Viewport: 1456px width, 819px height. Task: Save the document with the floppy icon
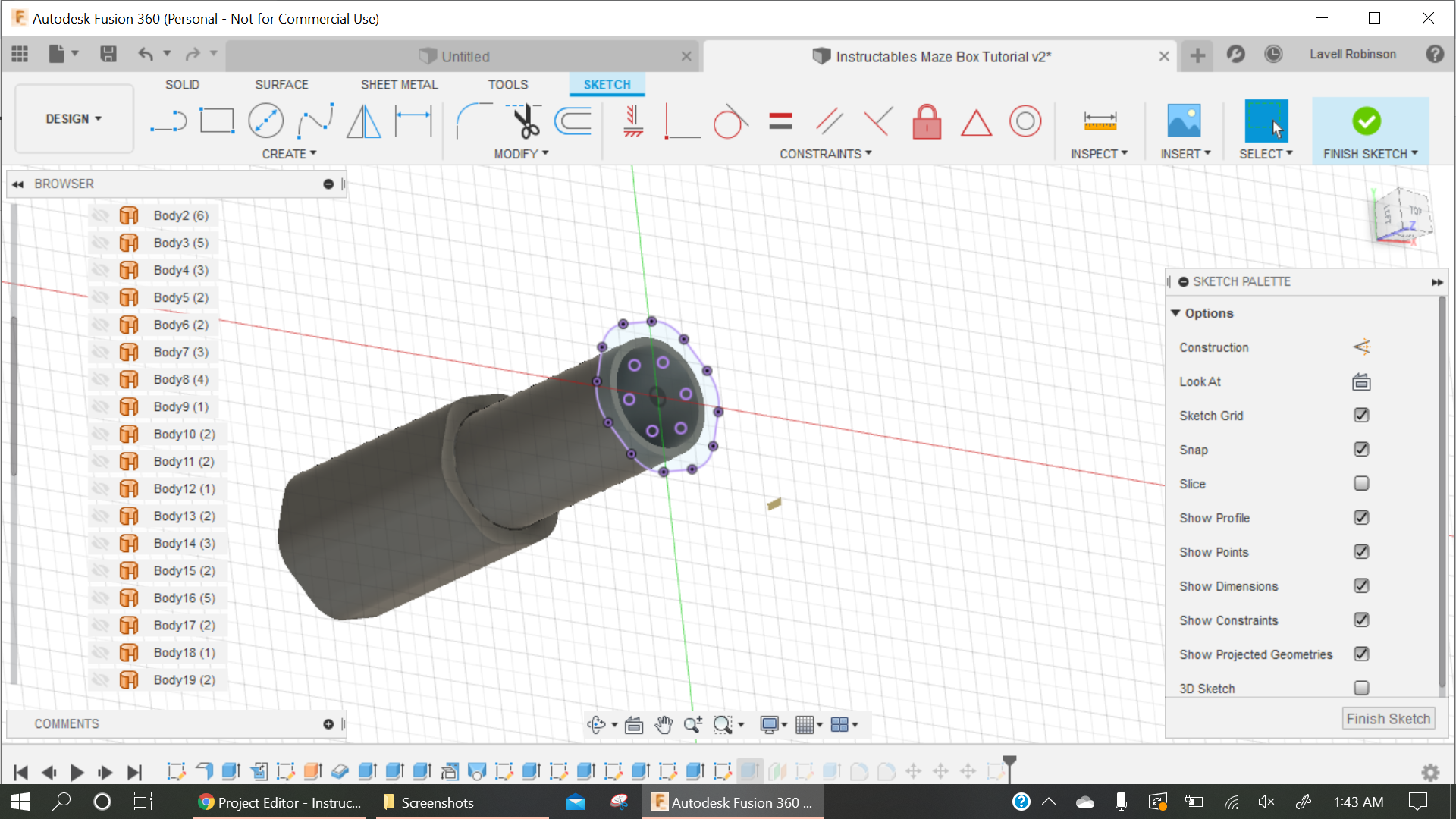108,54
